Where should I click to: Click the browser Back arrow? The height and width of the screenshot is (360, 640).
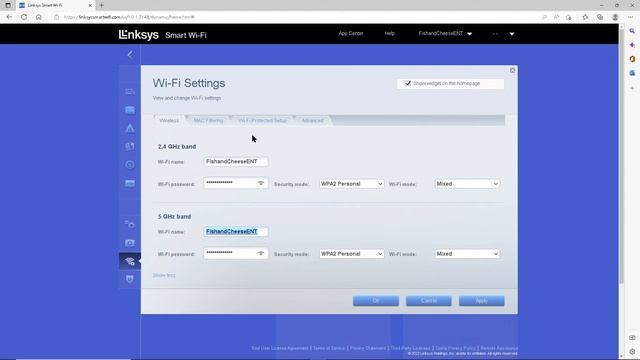(x=9, y=17)
